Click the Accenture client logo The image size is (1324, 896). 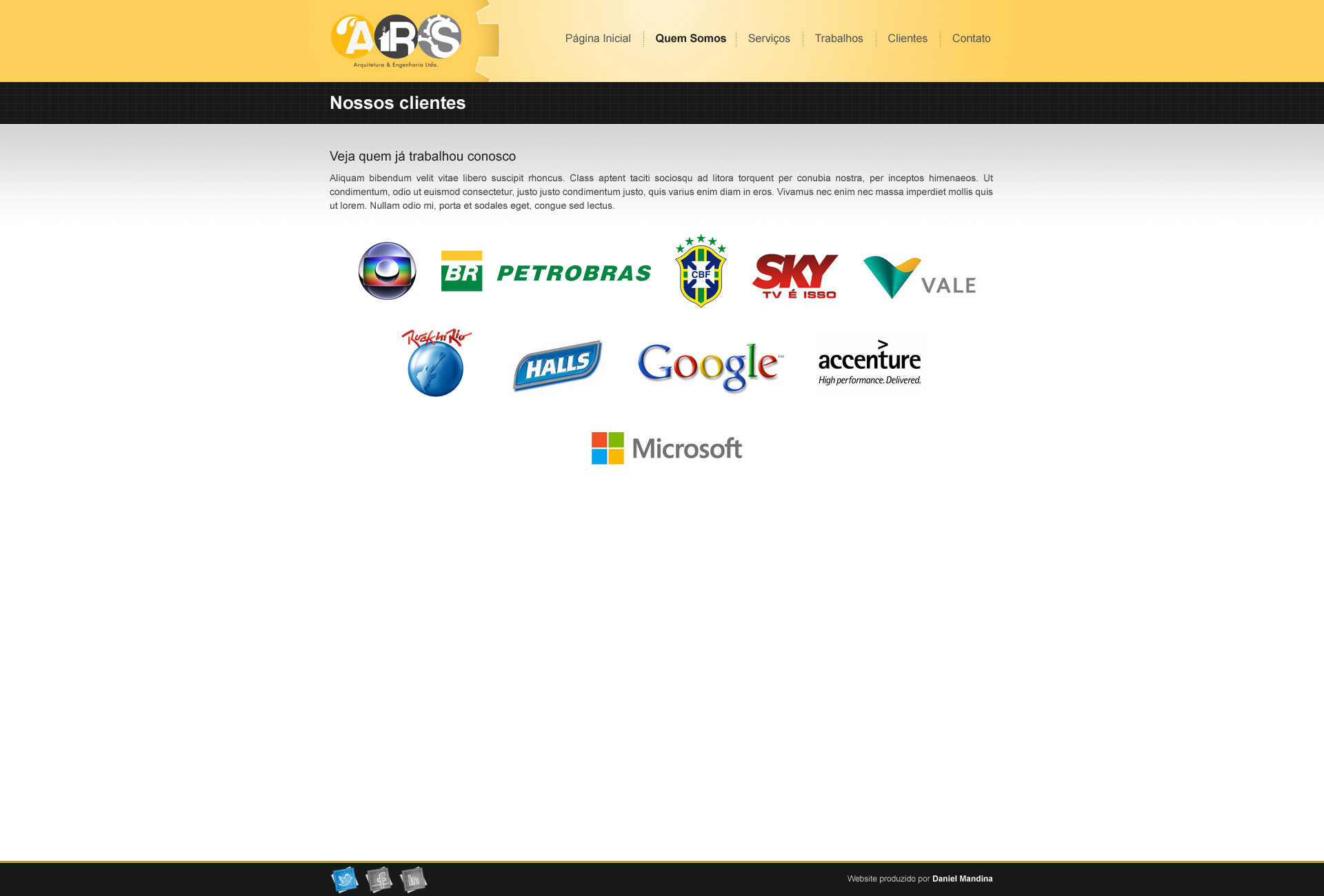pyautogui.click(x=870, y=362)
